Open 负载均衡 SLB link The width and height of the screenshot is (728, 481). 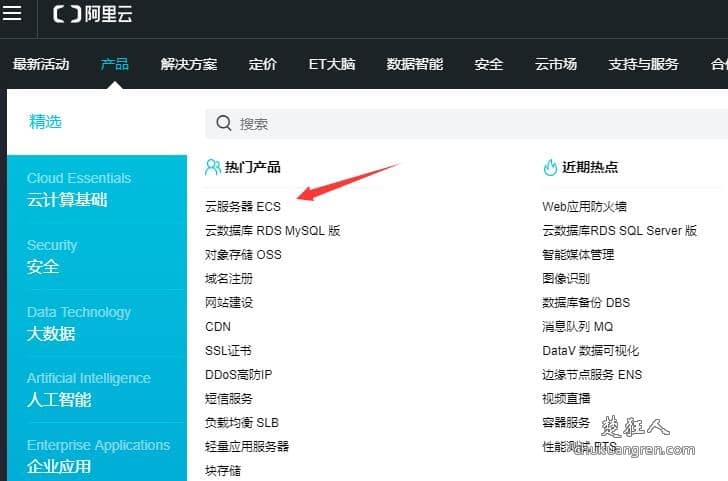click(242, 422)
